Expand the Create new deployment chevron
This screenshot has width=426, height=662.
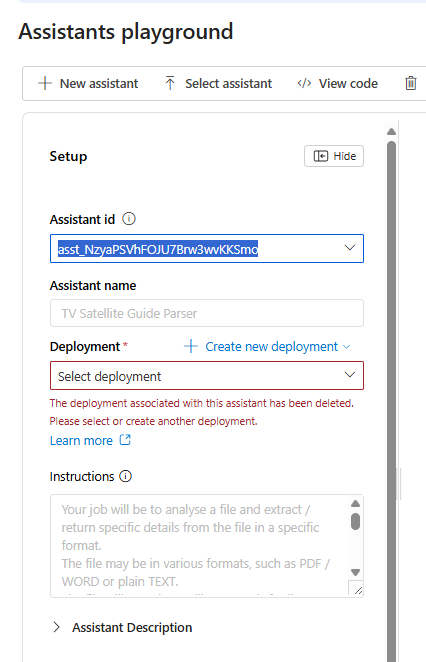tap(347, 347)
